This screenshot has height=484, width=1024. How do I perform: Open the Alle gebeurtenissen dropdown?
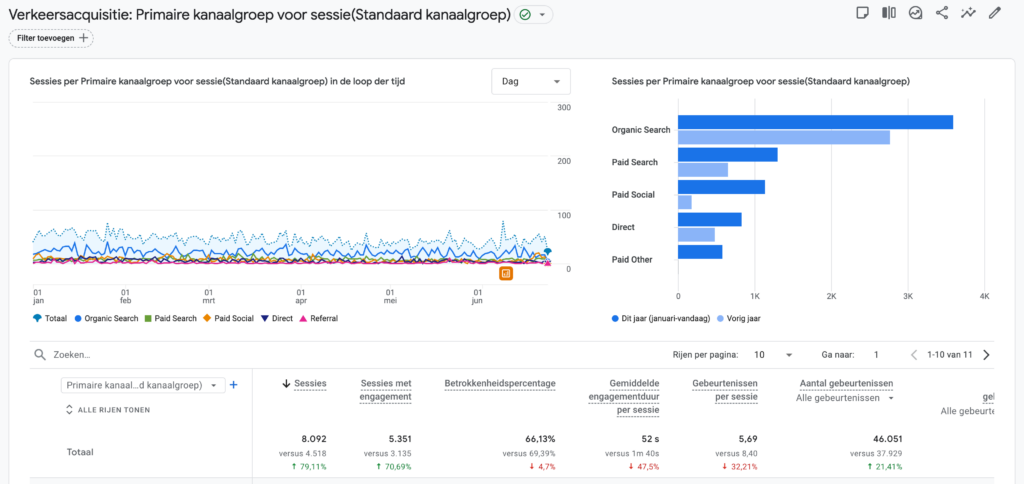pyautogui.click(x=846, y=398)
